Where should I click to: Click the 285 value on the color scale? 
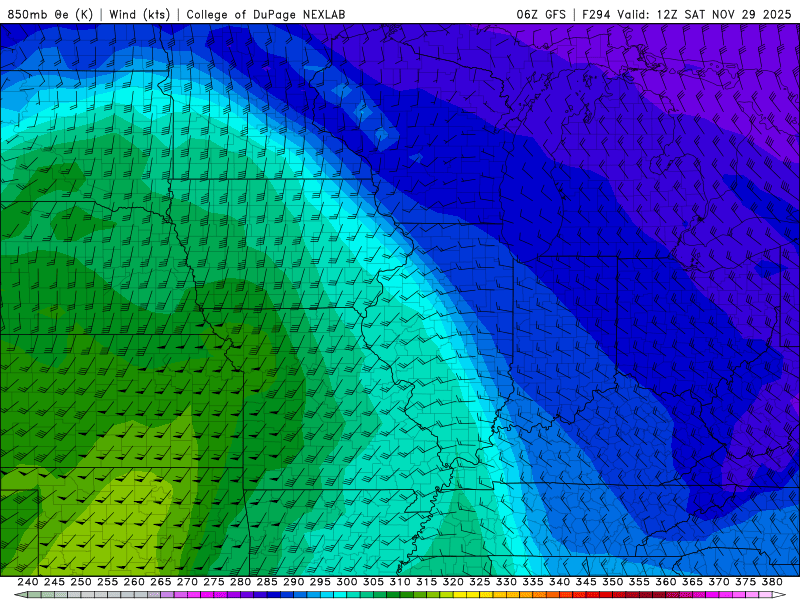pyautogui.click(x=267, y=582)
